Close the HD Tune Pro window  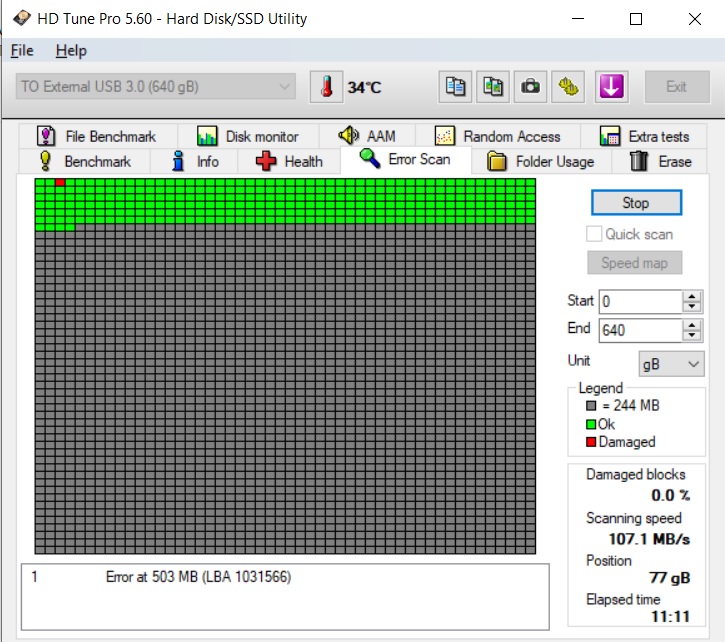(x=694, y=19)
